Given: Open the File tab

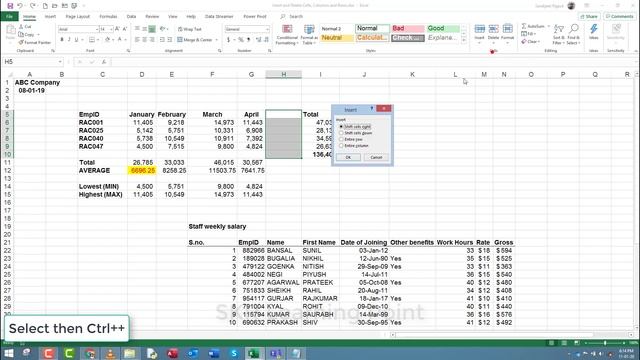Looking at the screenshot, I should coord(9,17).
